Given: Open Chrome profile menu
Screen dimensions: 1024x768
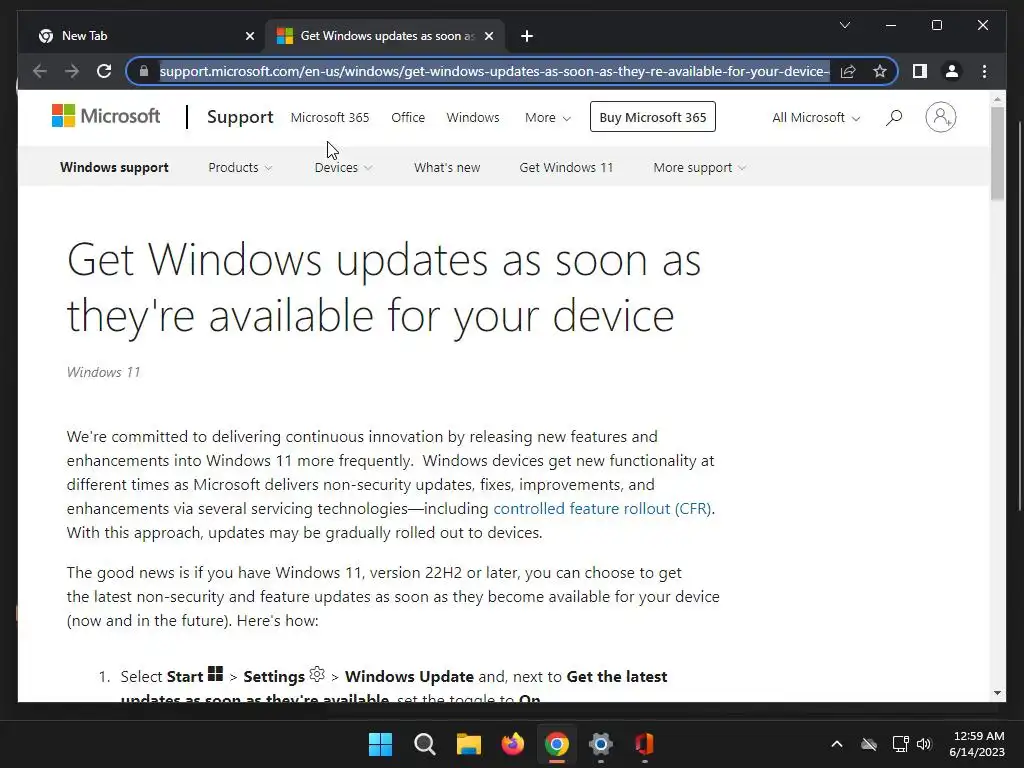Looking at the screenshot, I should (952, 71).
